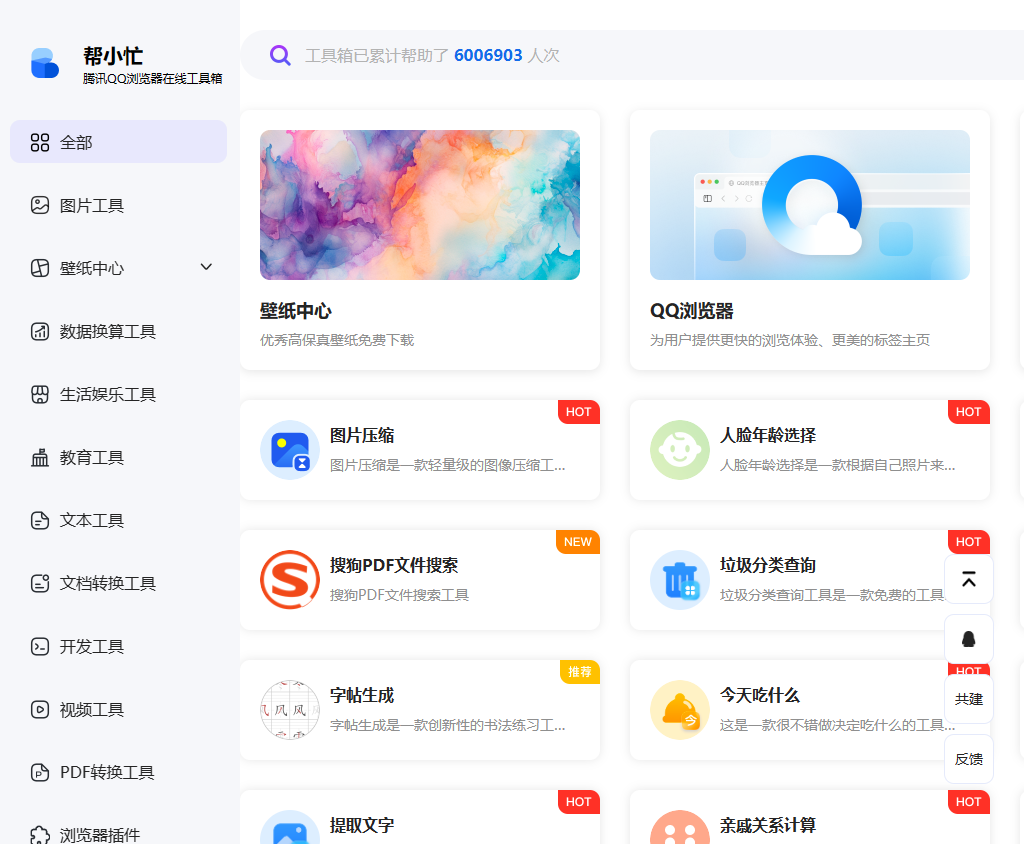Click the 字帖生成 calligraphy grid icon
The image size is (1024, 844).
[290, 710]
